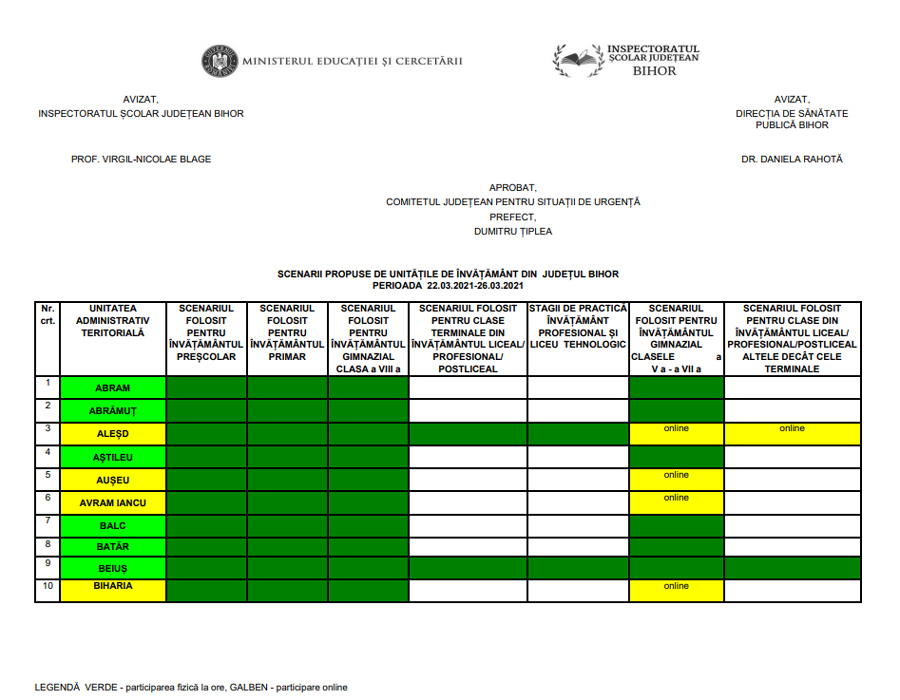Click the green clasele V-VII cell for BALC
This screenshot has height=700, width=900.
pyautogui.click(x=676, y=526)
